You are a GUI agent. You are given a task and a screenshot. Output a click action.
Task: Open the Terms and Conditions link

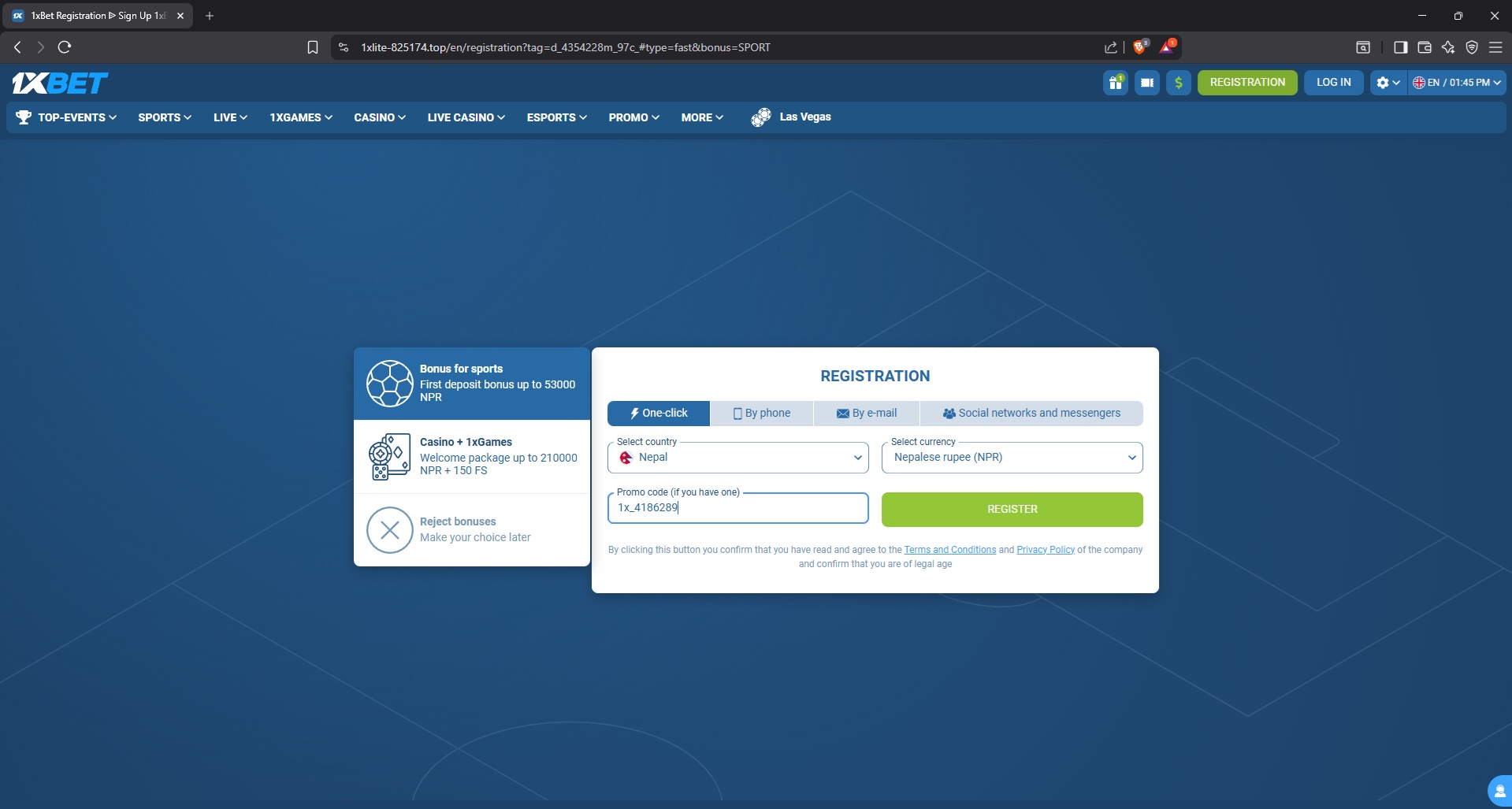tap(949, 550)
